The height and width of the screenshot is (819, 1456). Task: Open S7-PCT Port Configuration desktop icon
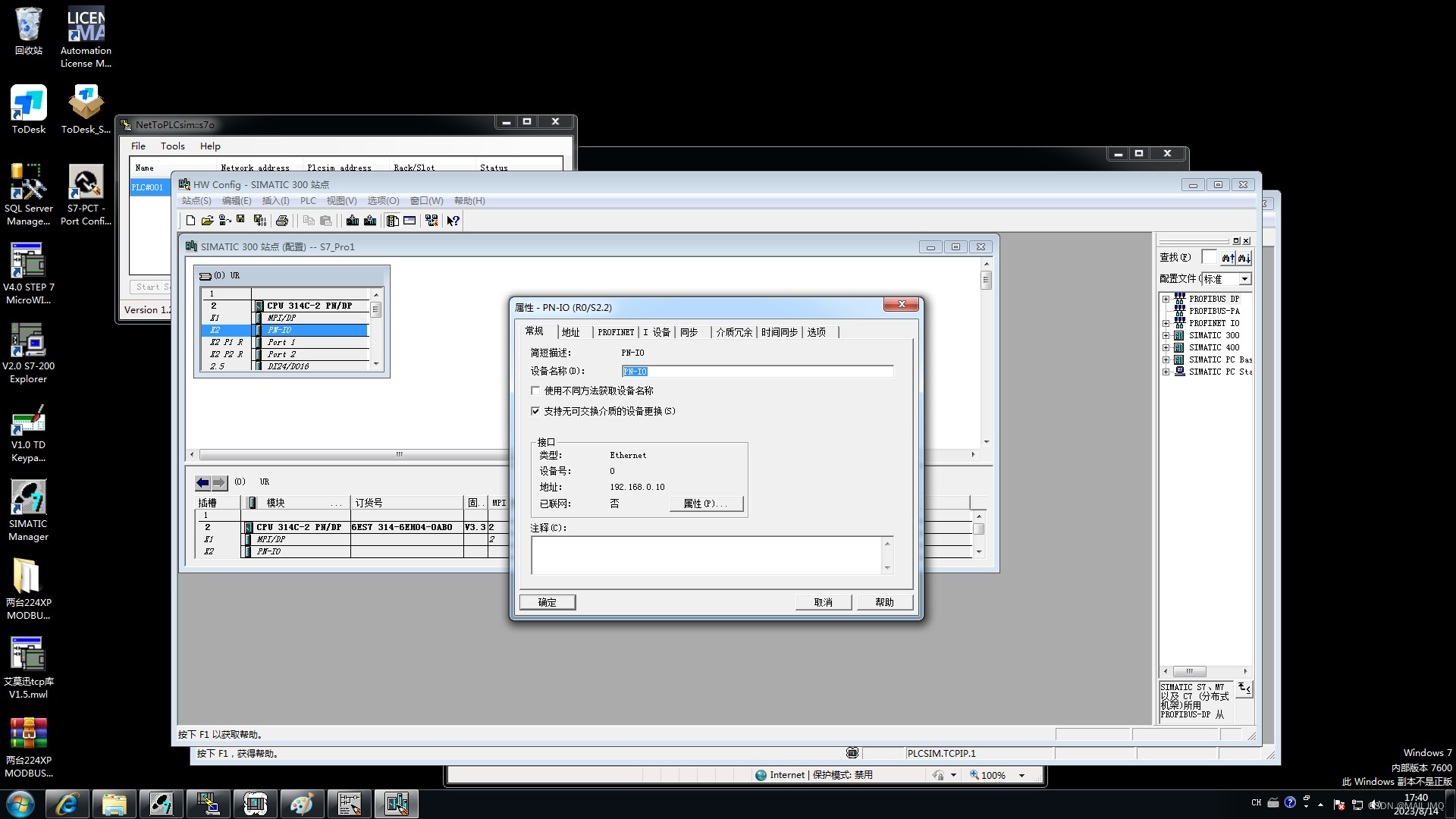[86, 195]
